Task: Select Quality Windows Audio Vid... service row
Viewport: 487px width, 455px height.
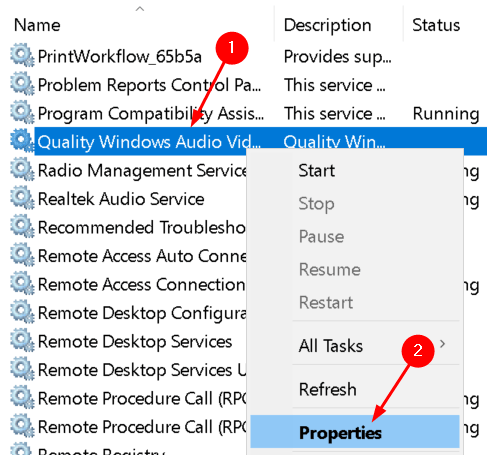Action: coord(260,141)
